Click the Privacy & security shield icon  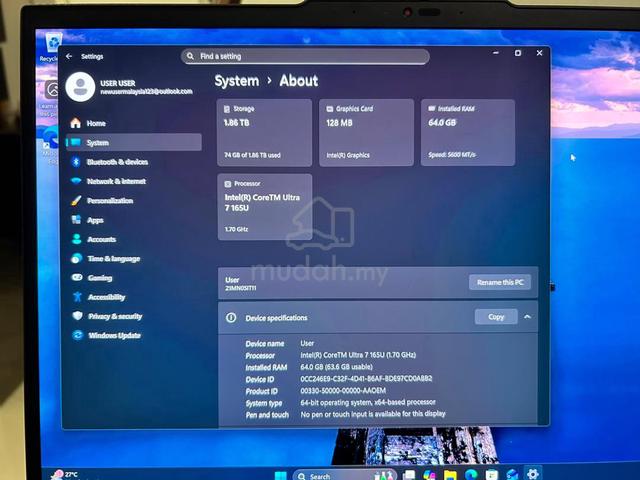77,316
